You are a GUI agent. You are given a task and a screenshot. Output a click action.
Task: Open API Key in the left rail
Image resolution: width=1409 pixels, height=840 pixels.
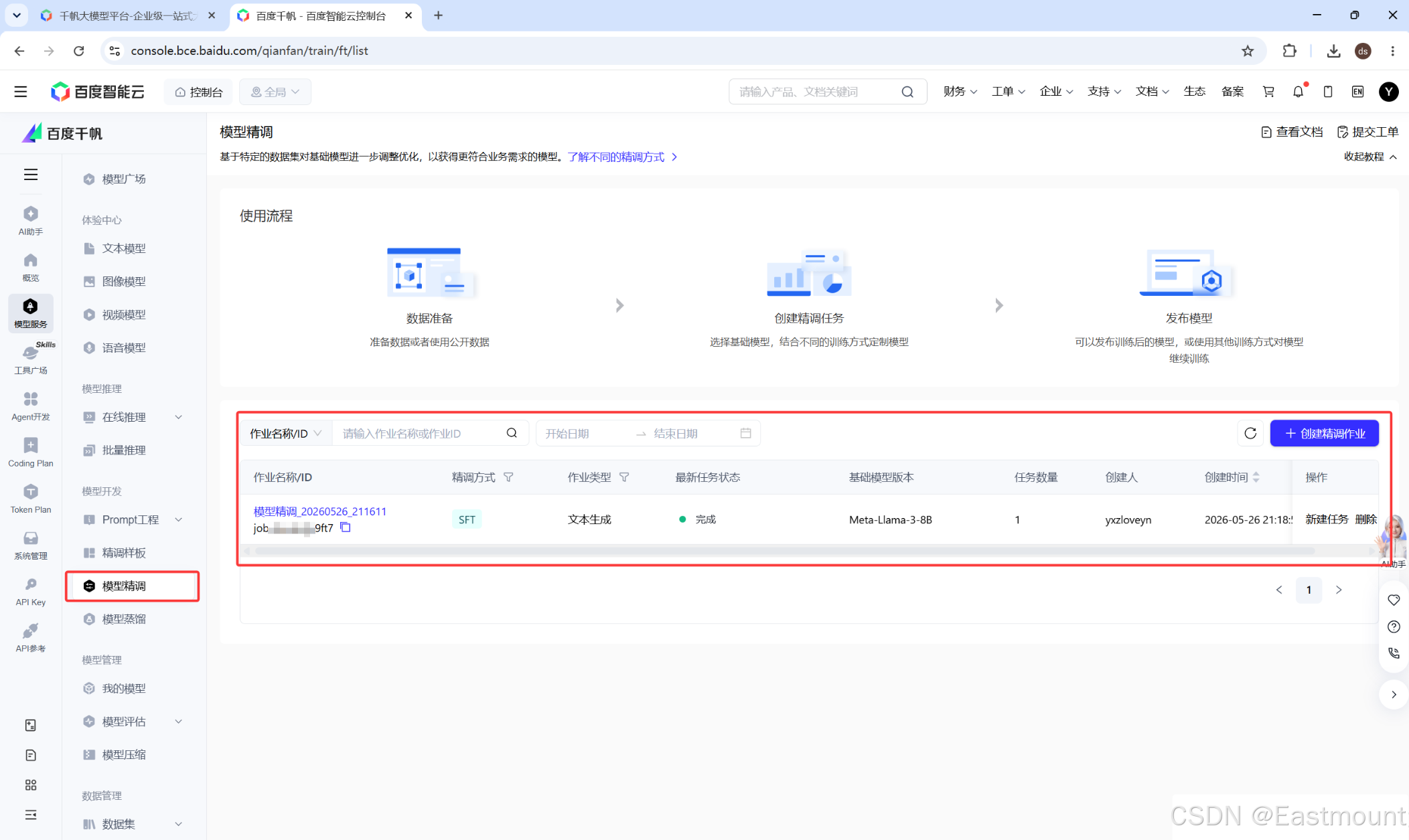tap(30, 592)
